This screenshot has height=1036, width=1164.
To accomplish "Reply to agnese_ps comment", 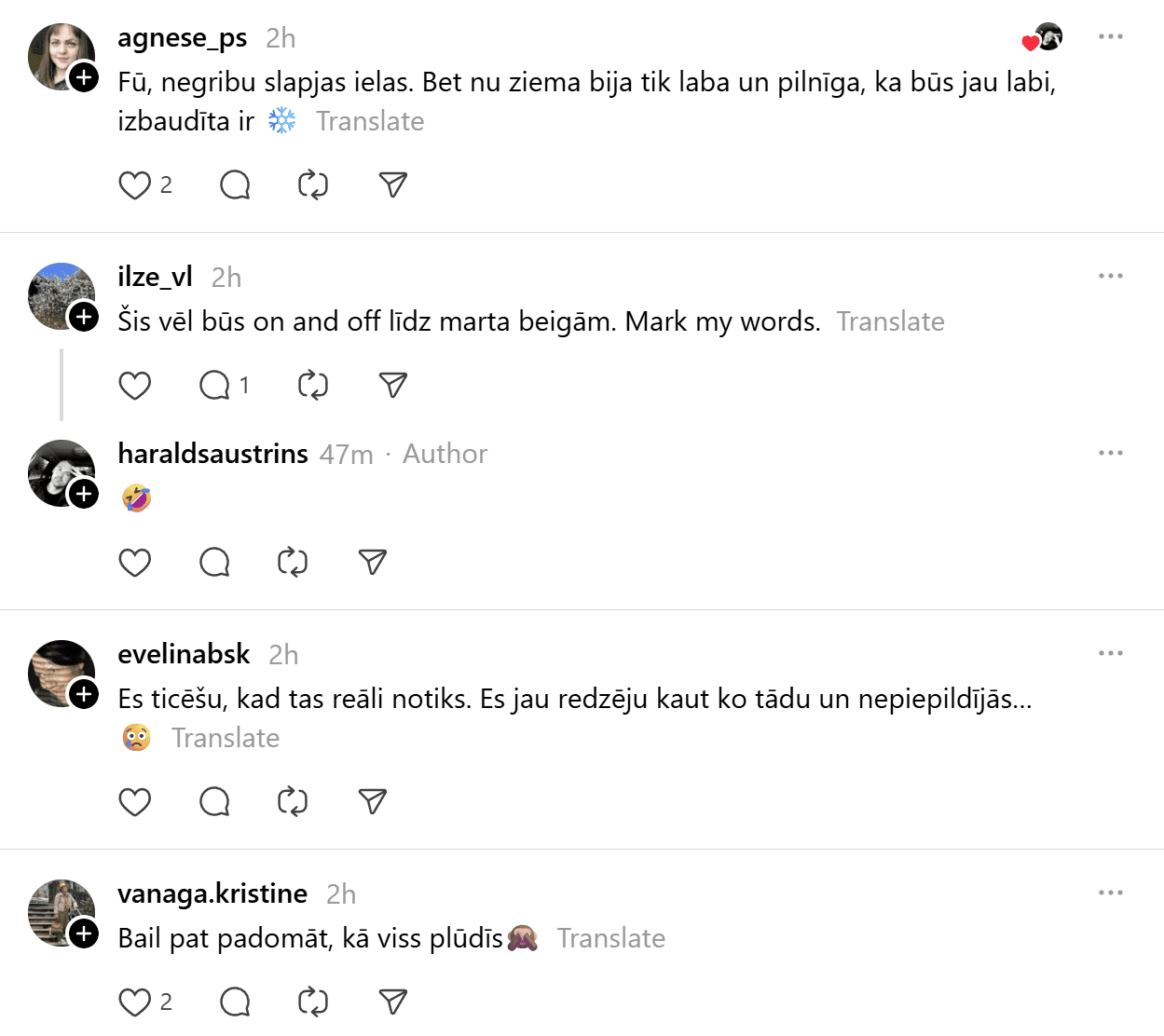I will 235,185.
